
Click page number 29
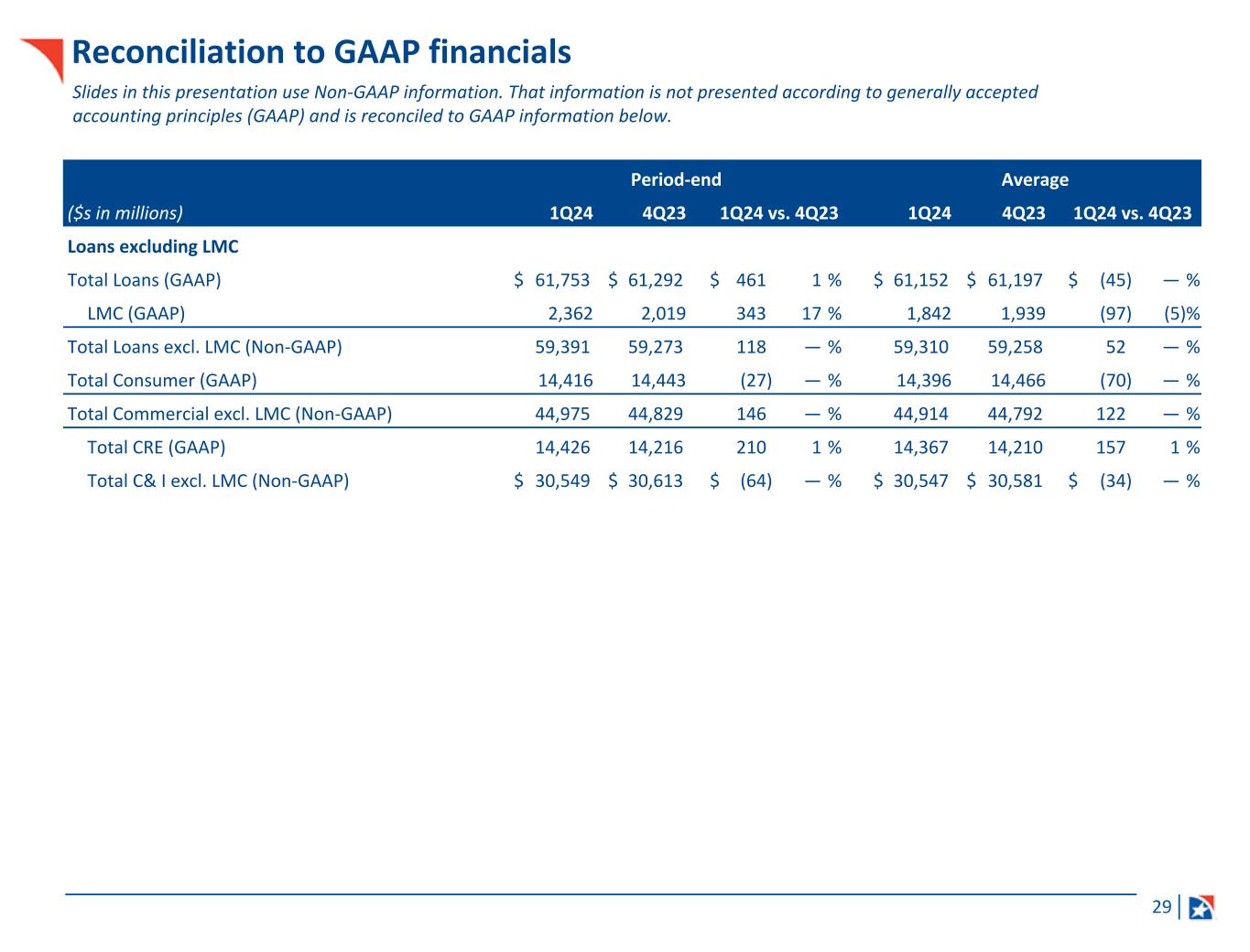pyautogui.click(x=1161, y=907)
